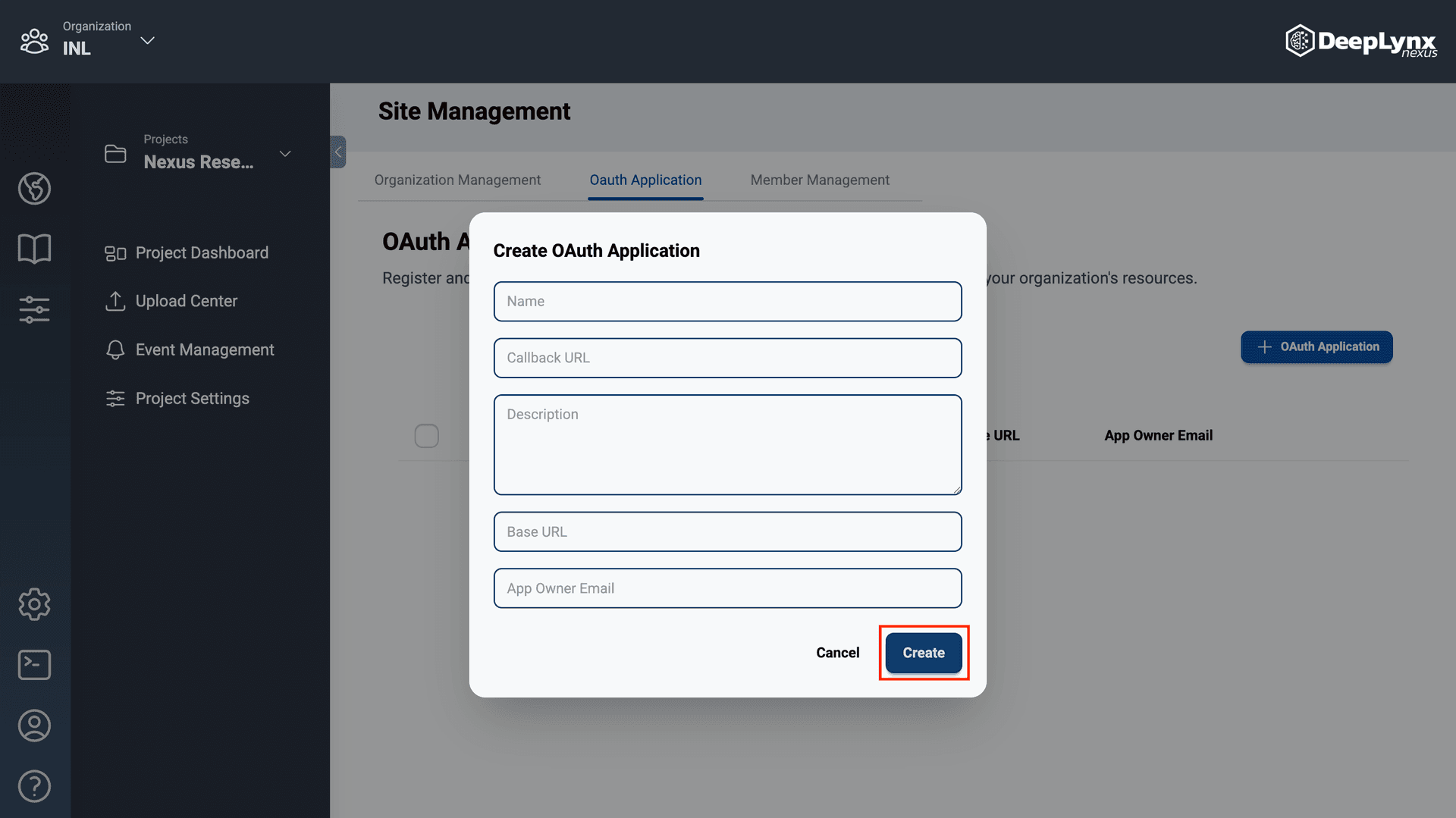Switch to the Organization Management tab
This screenshot has width=1456, height=818.
[457, 180]
